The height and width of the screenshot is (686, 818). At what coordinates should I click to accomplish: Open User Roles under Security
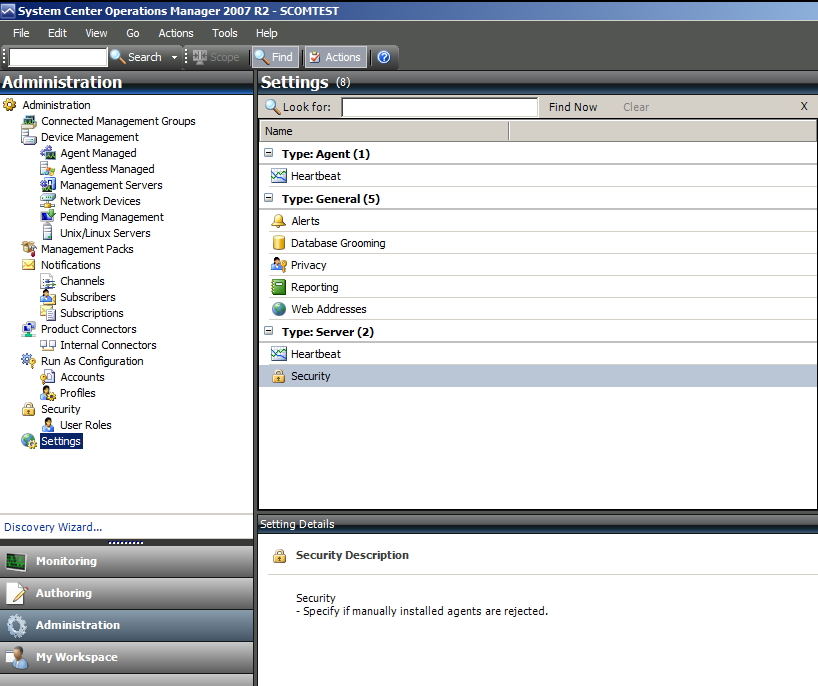click(x=85, y=425)
